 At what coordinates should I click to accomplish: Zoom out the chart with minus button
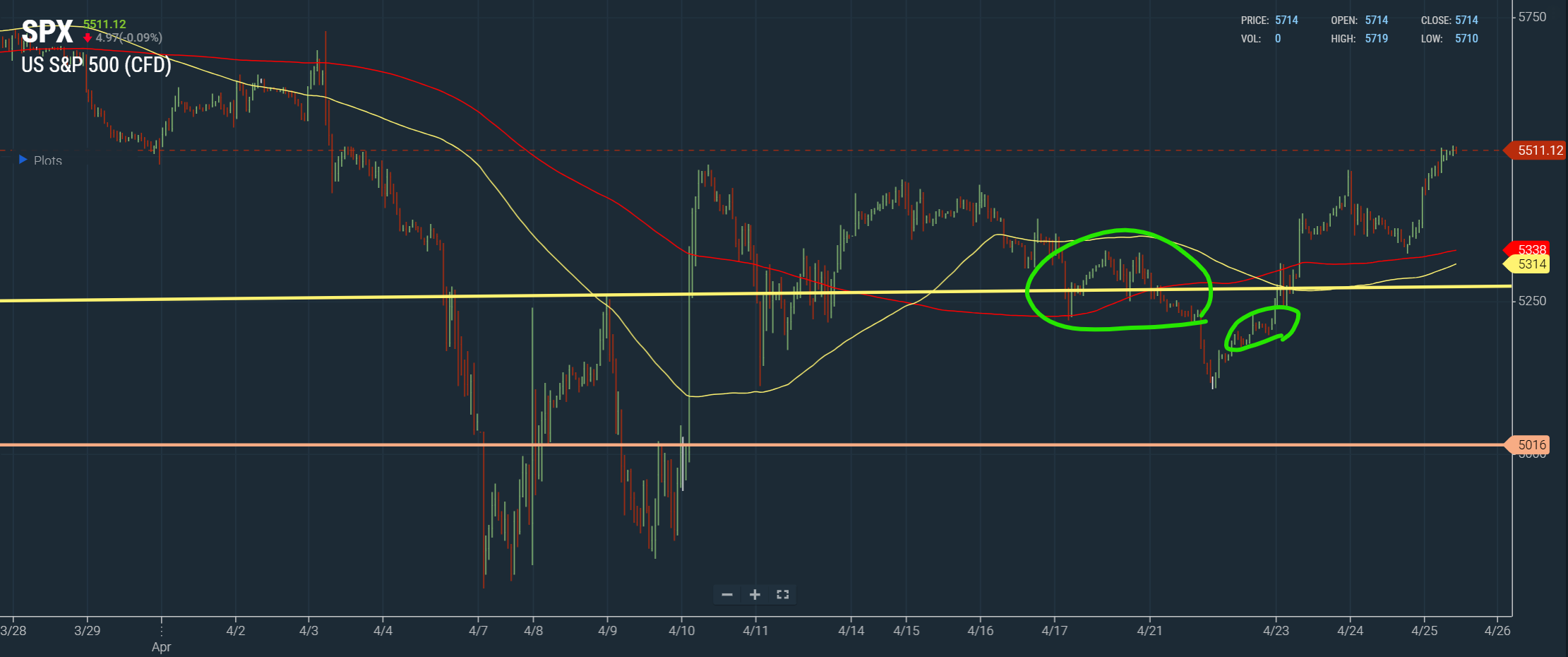tap(727, 595)
